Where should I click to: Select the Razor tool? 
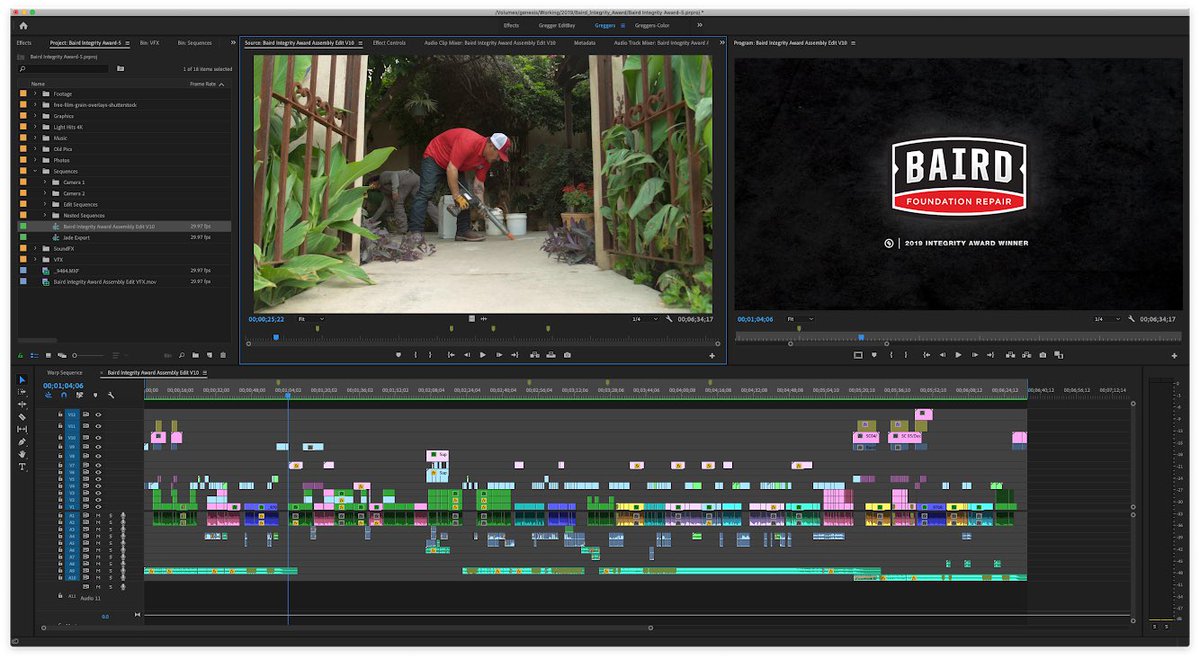point(22,417)
